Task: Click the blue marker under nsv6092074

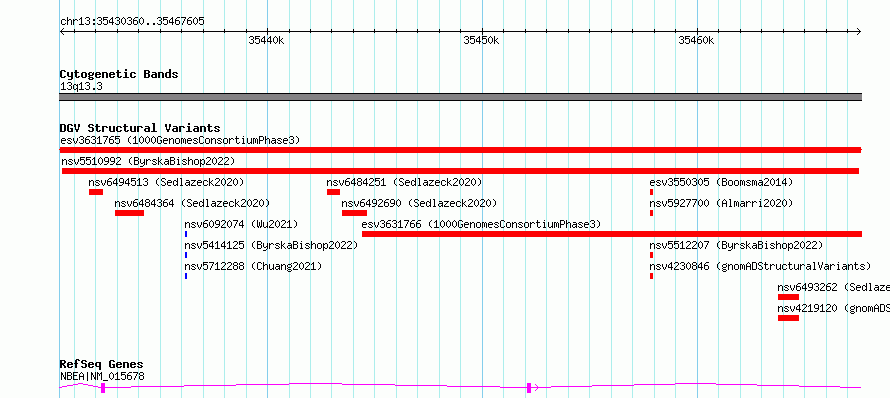Action: pos(186,234)
